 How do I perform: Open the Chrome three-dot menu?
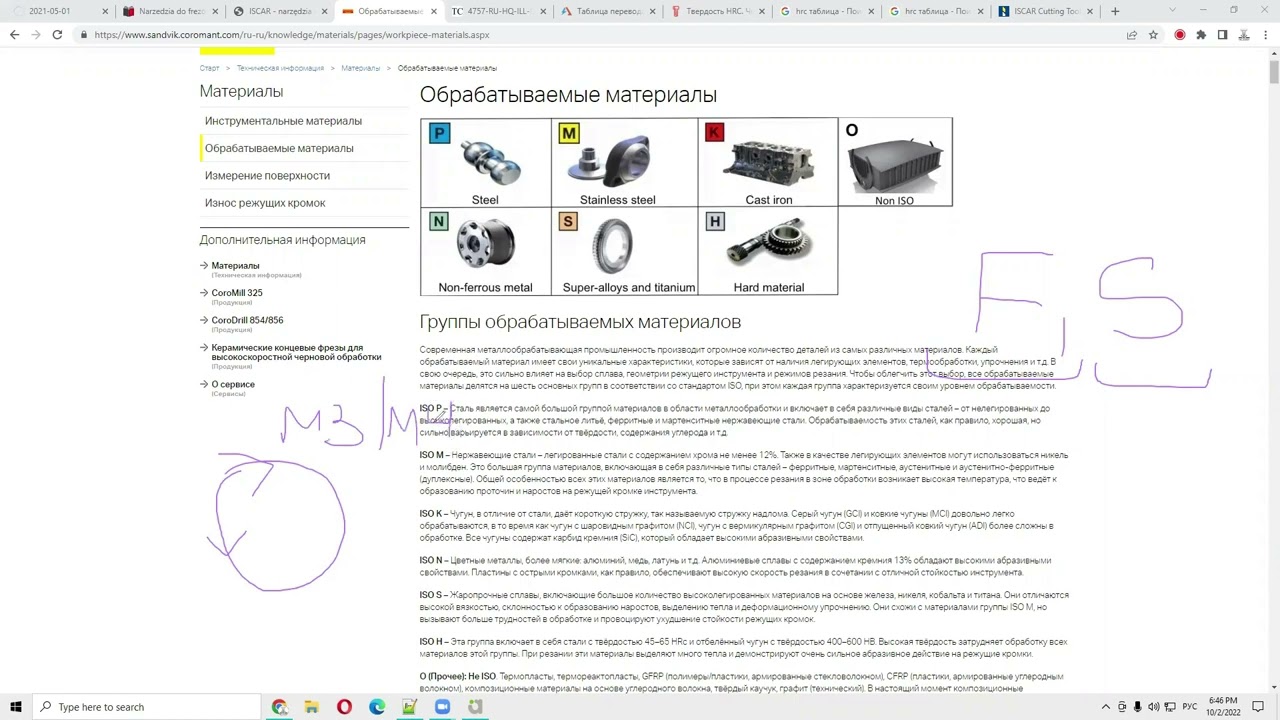point(1265,35)
